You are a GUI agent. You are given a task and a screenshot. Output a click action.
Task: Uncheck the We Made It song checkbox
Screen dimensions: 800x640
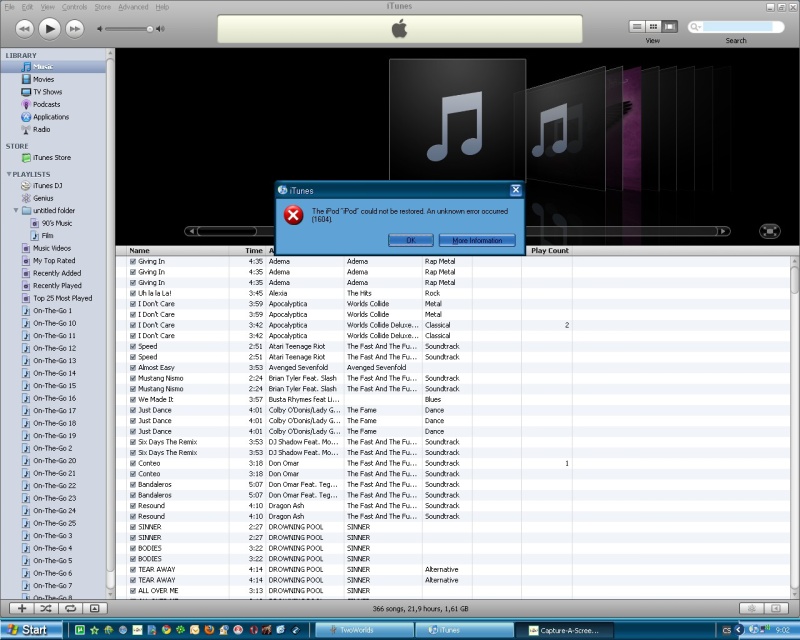133,399
